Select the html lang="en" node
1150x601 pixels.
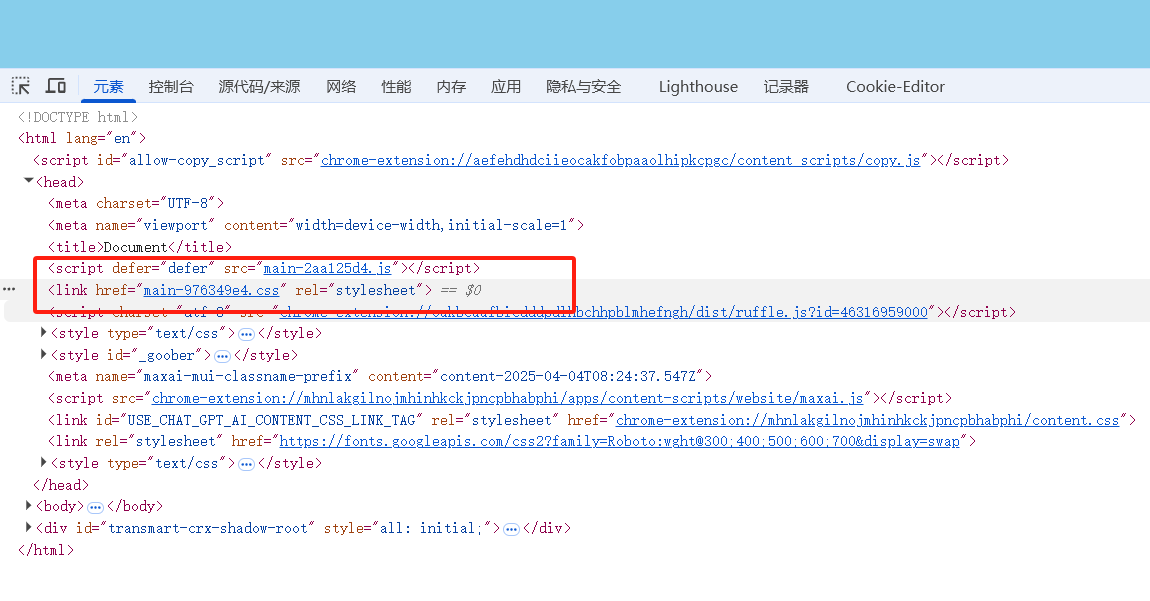(82, 138)
